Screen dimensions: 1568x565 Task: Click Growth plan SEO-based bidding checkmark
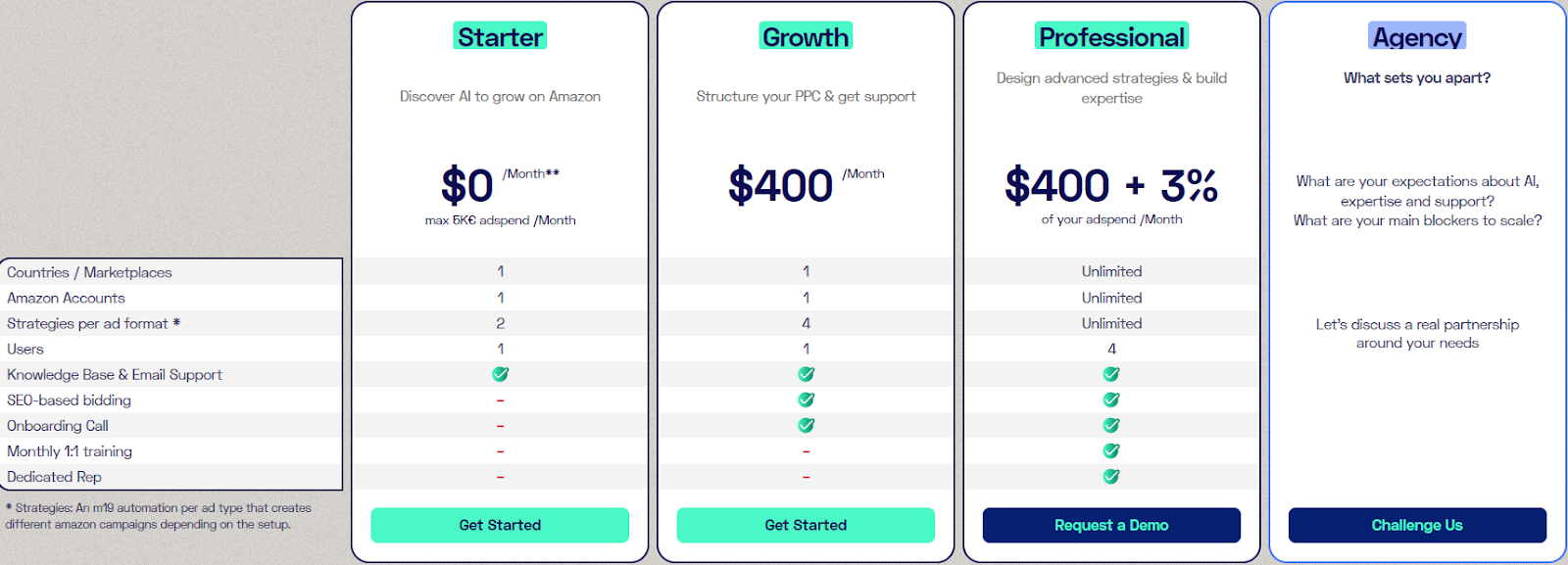806,400
